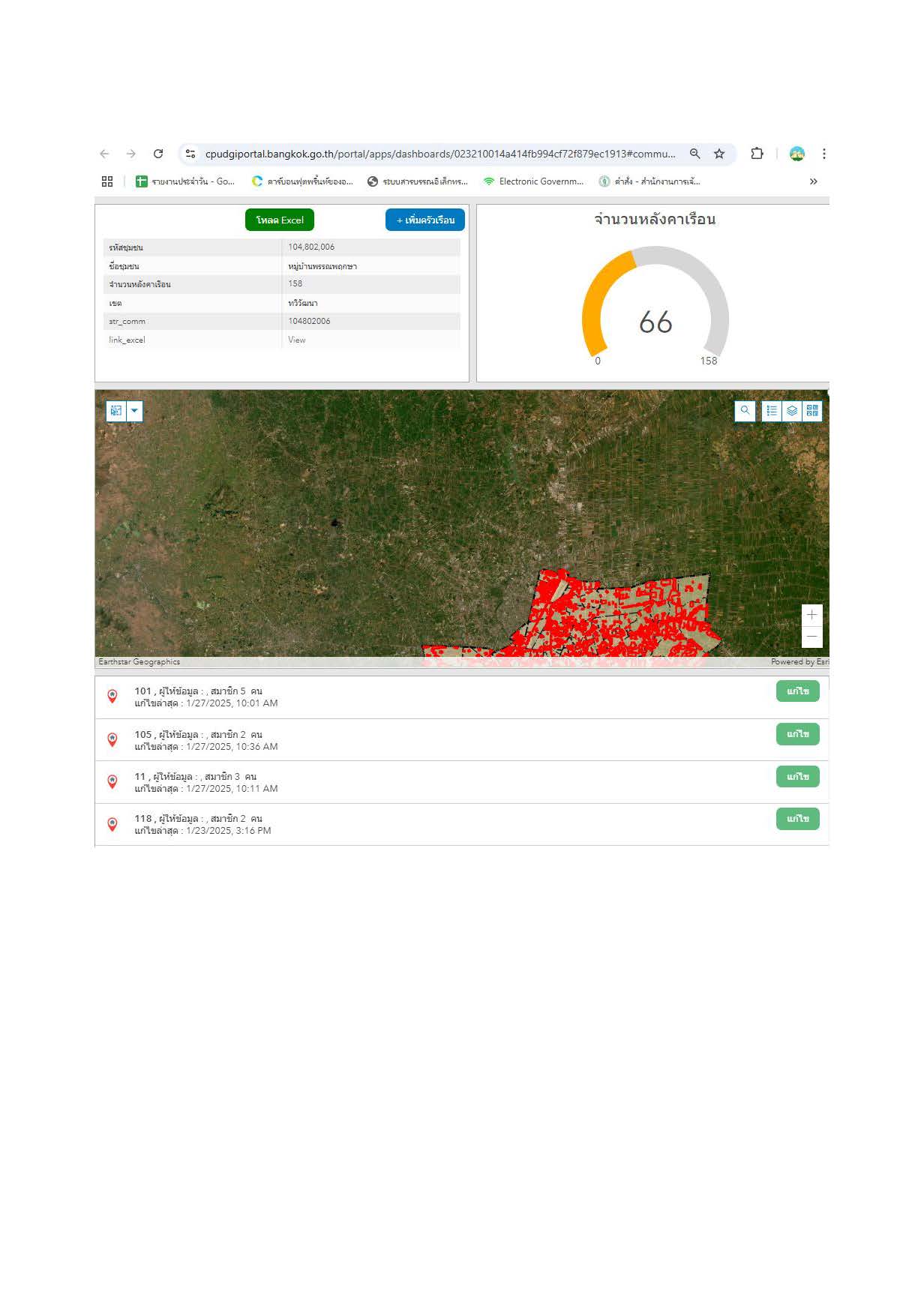This screenshot has width=924, height=1307.
Task: Open the Electronic Government bookmark
Action: (x=533, y=181)
